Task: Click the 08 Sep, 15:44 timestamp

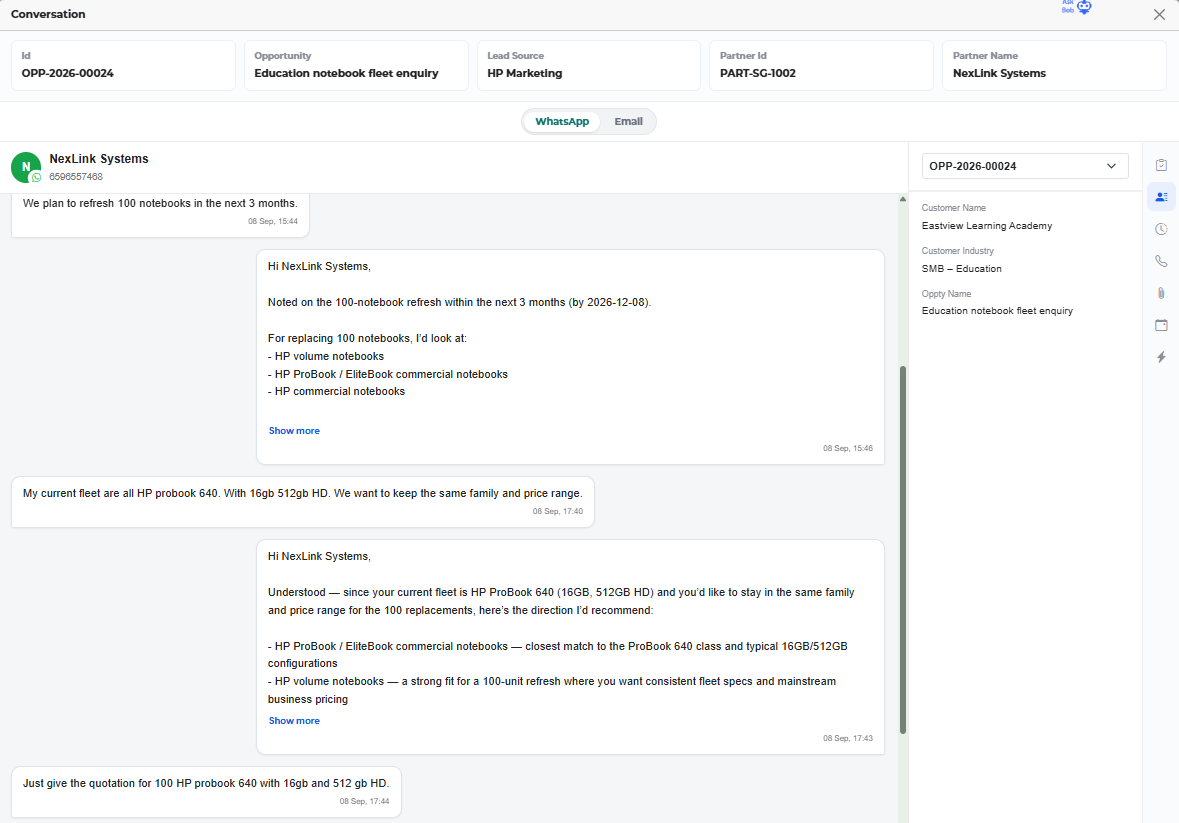Action: pos(273,221)
